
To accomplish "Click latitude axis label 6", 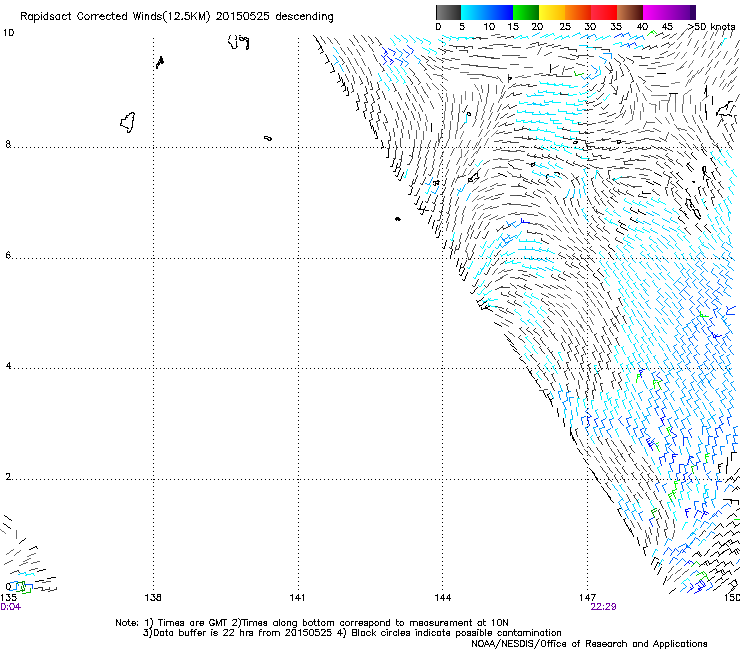I will (x=8, y=255).
